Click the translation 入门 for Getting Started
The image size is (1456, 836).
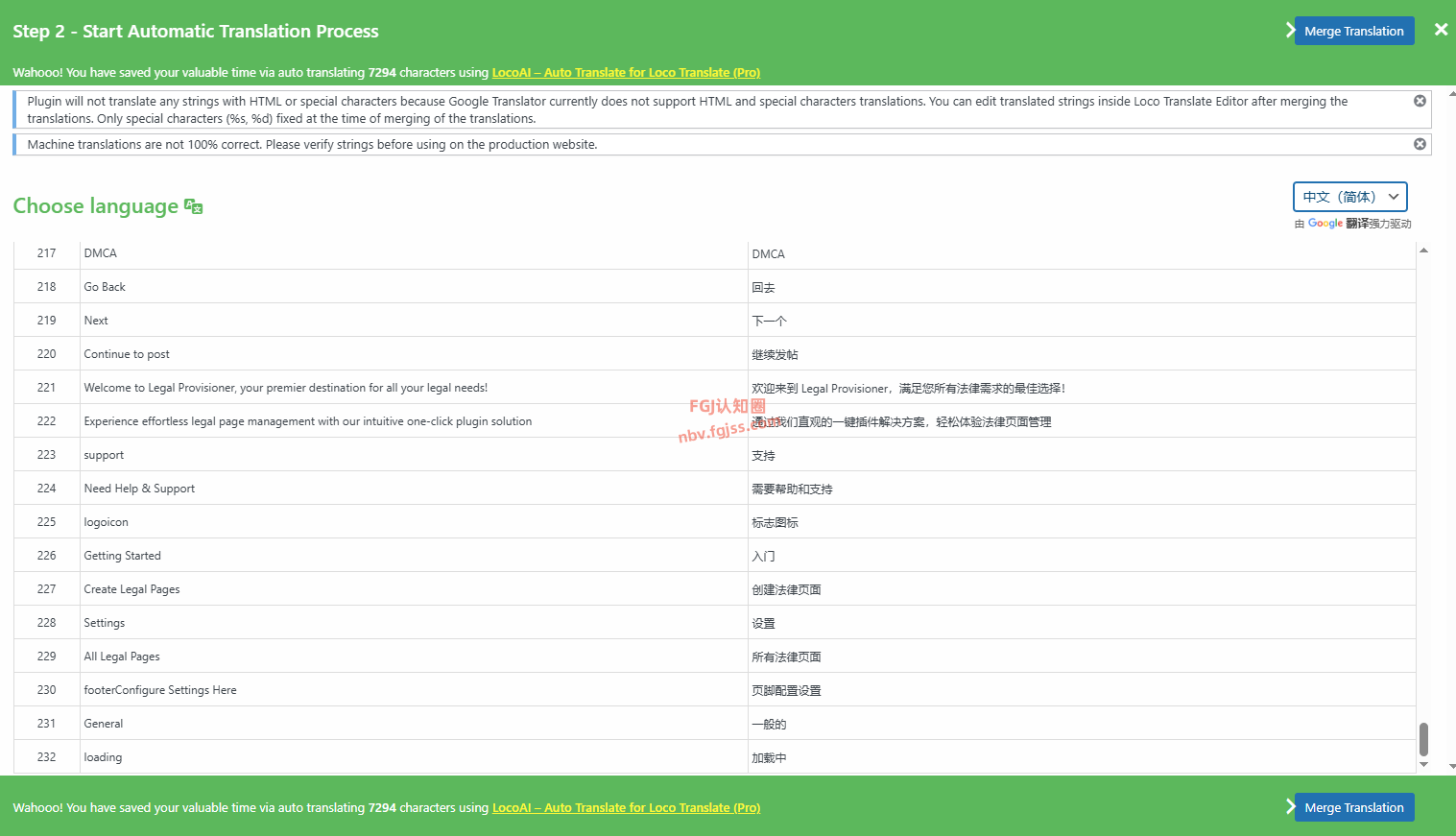762,555
